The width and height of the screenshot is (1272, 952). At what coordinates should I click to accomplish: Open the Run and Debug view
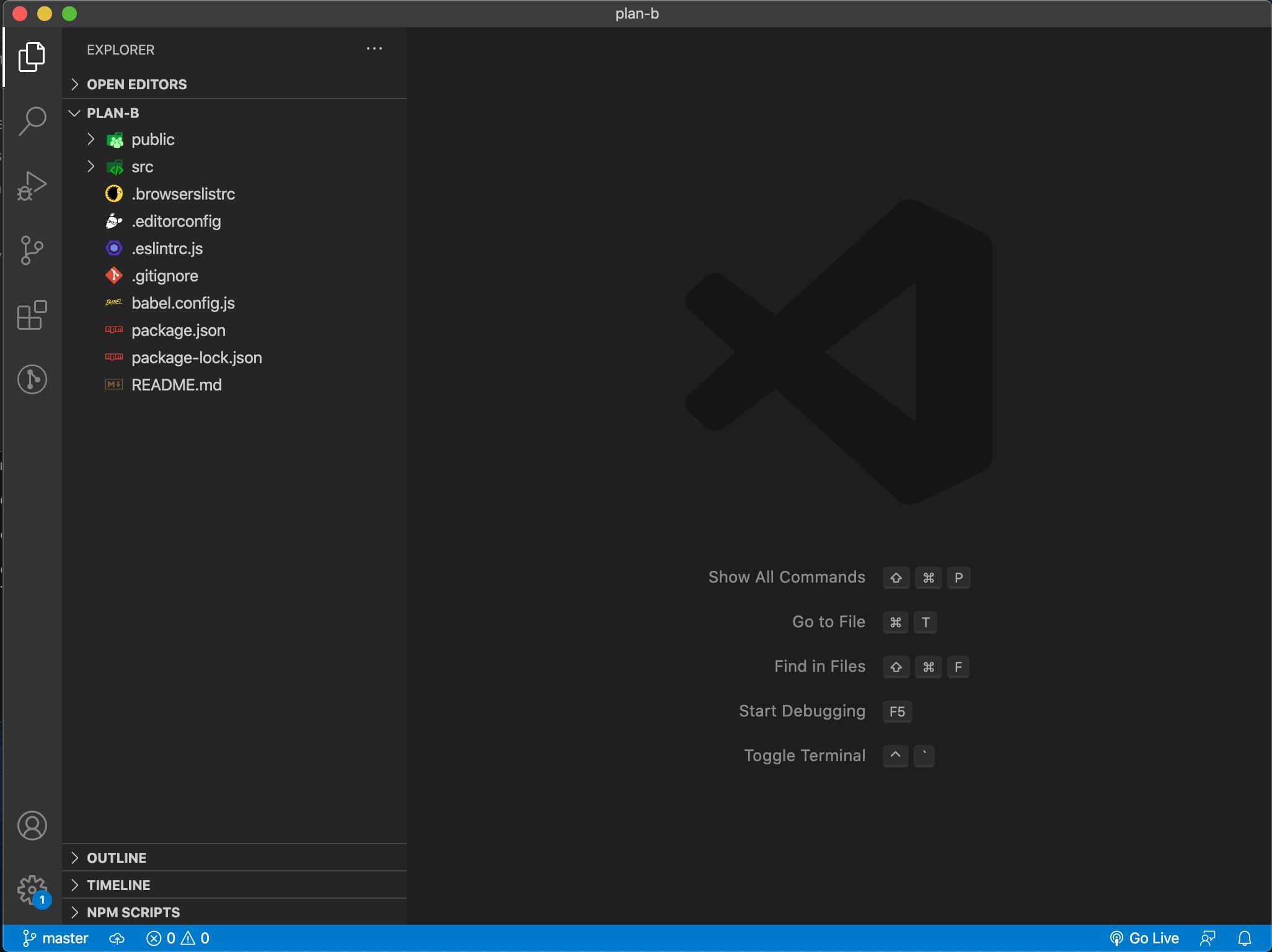[x=32, y=186]
